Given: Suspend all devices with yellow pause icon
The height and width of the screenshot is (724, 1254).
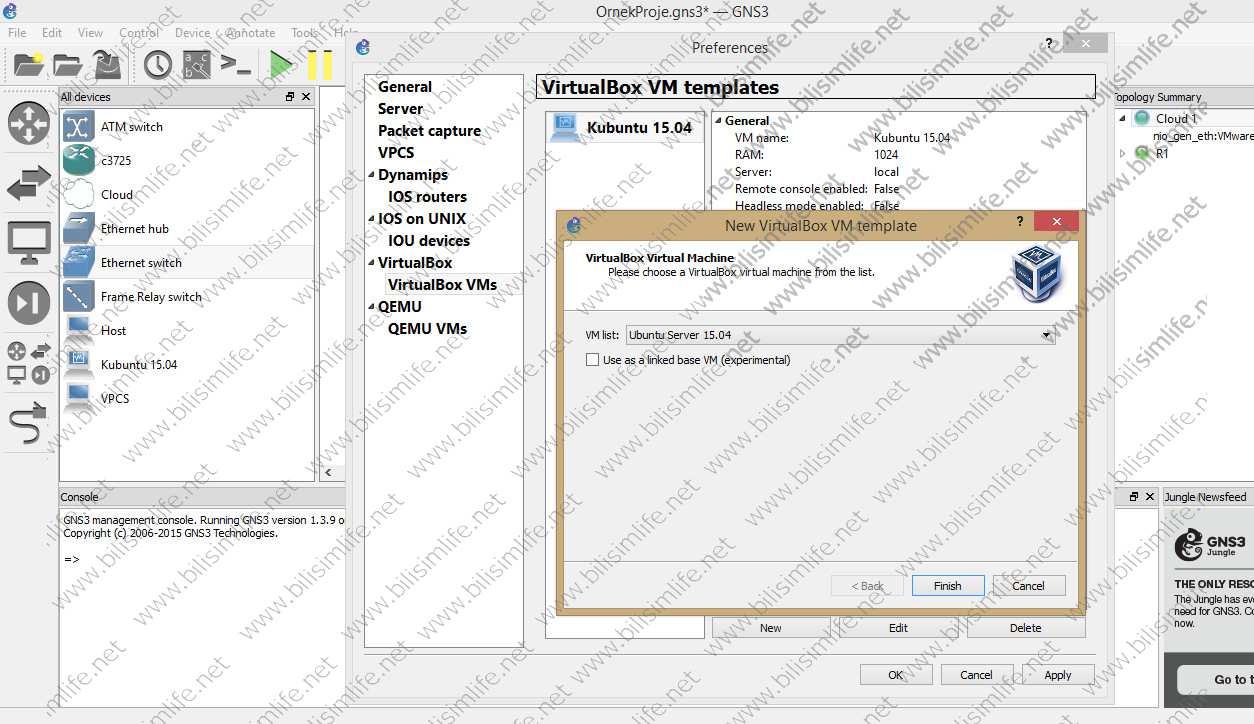Looking at the screenshot, I should tap(320, 65).
